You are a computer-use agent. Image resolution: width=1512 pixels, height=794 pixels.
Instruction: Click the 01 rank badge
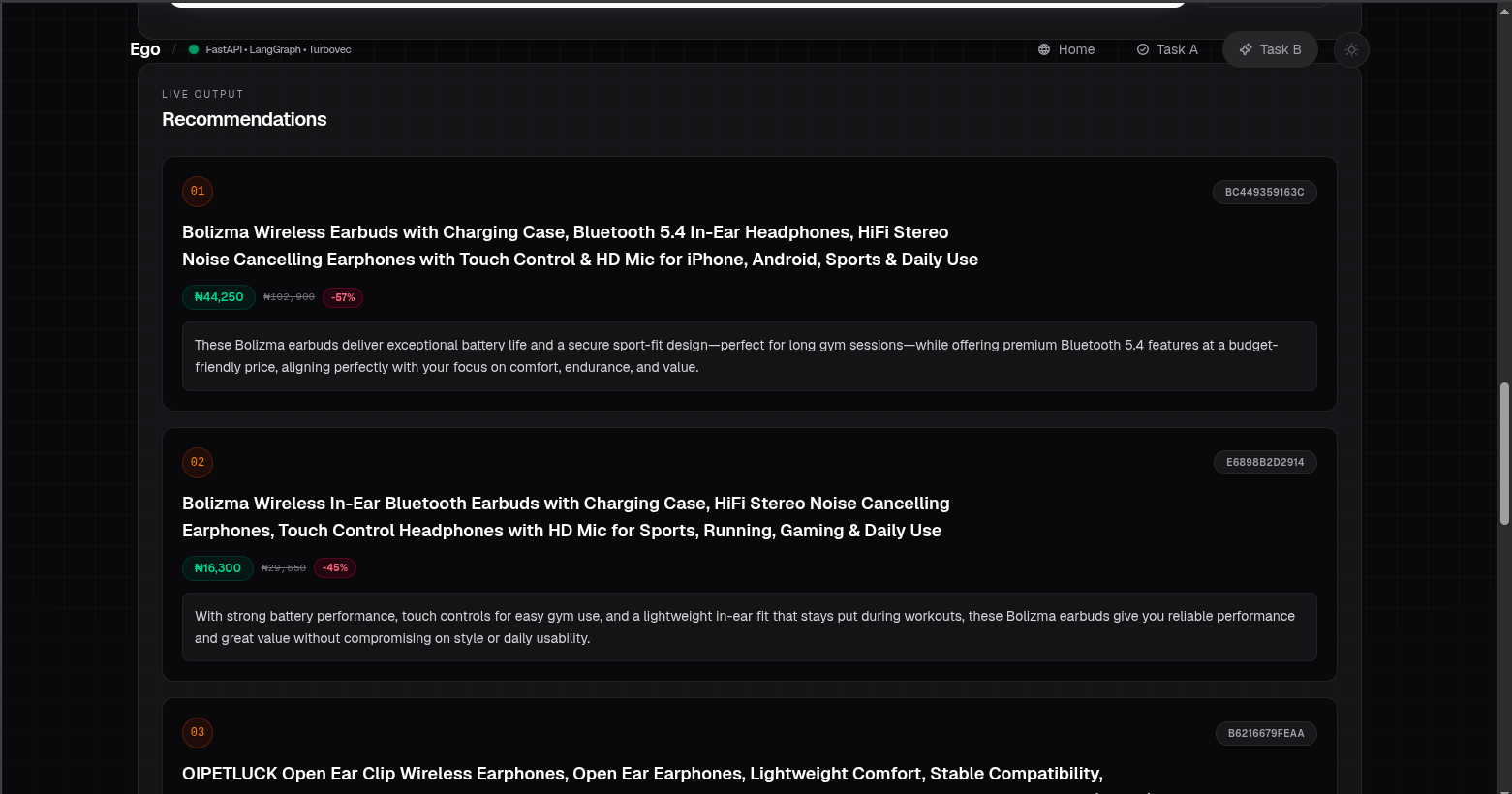(x=198, y=191)
